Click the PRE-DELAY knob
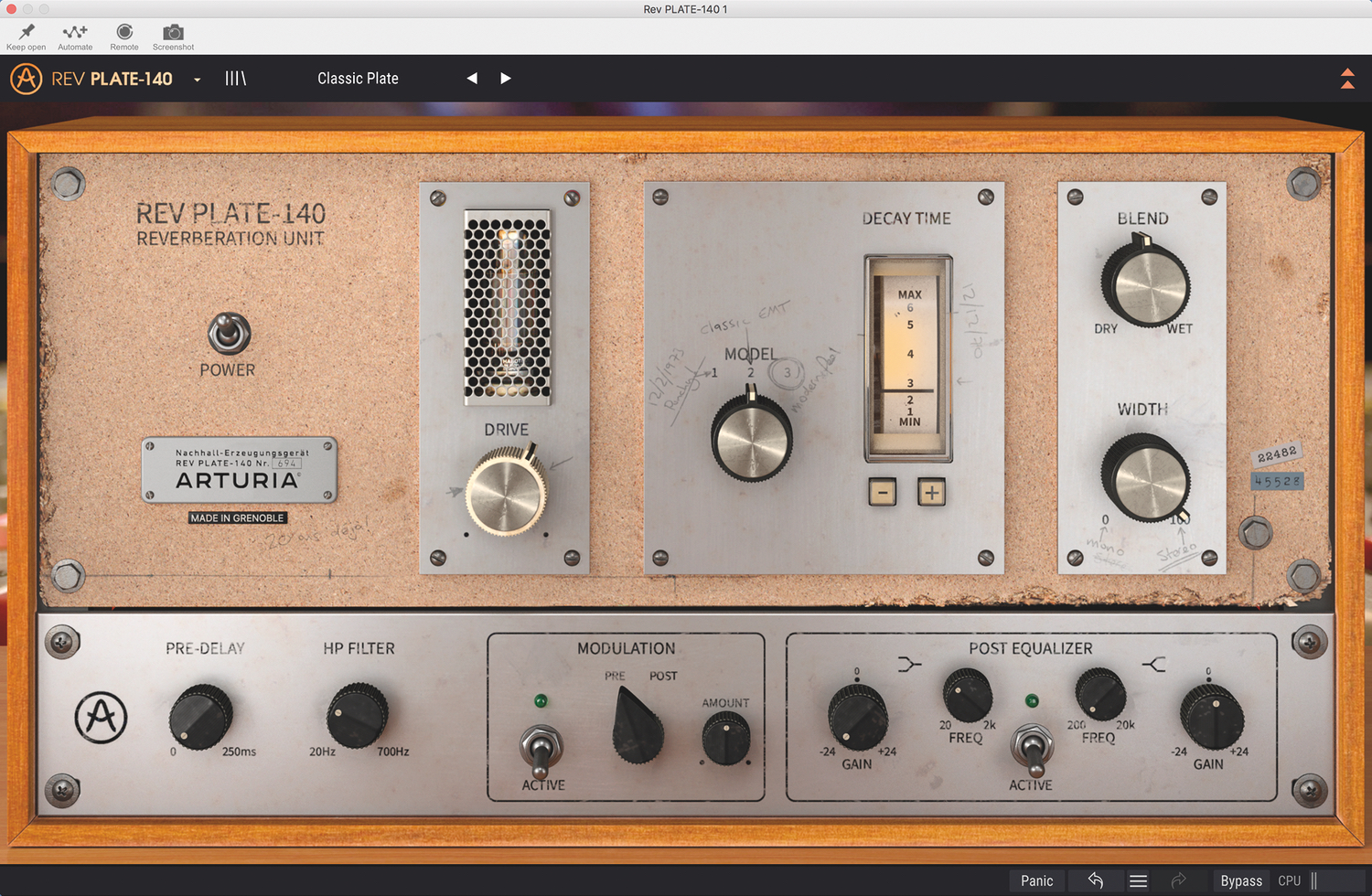The height and width of the screenshot is (896, 1372). tap(200, 716)
